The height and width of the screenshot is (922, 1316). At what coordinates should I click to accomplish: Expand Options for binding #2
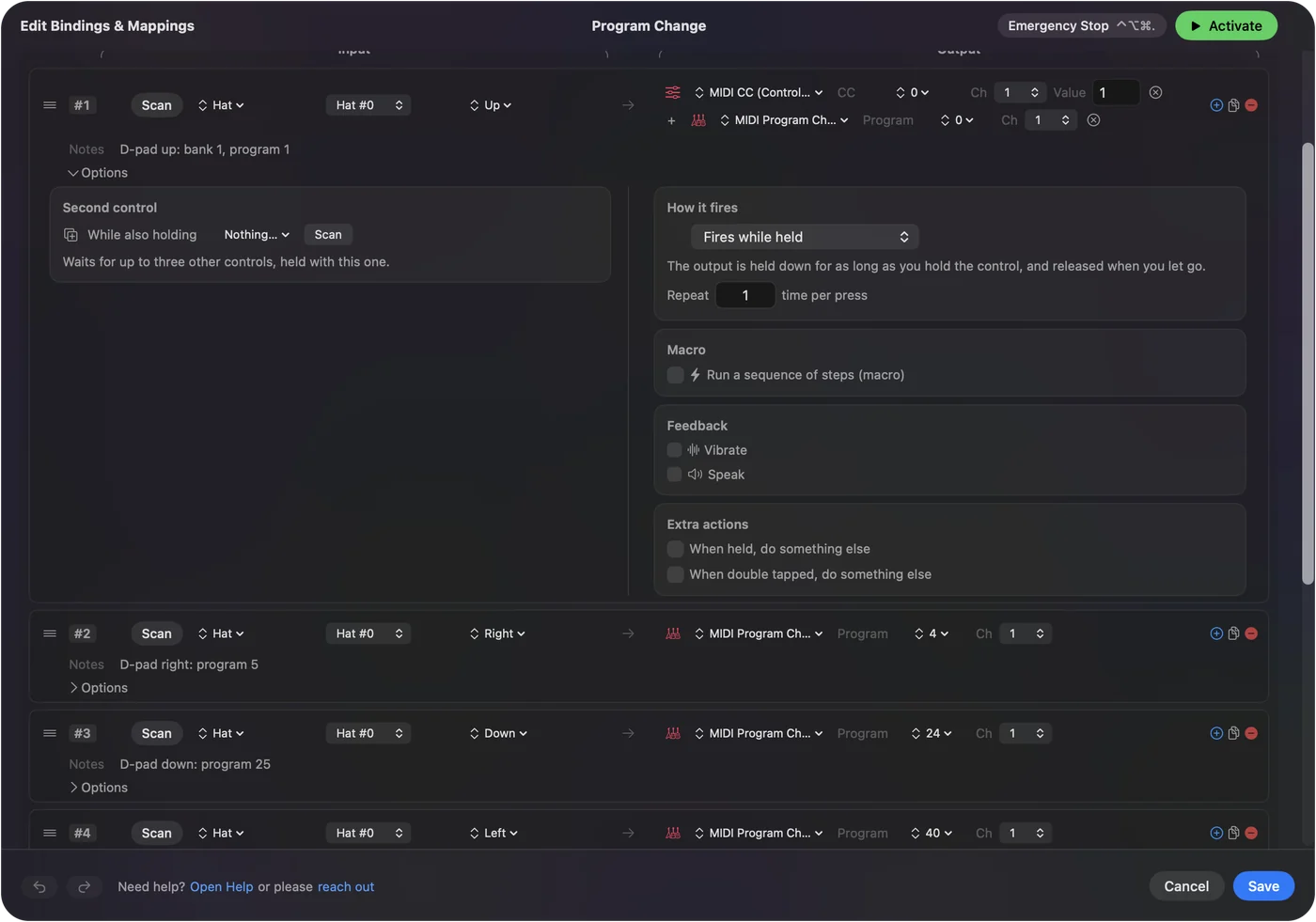pos(98,688)
